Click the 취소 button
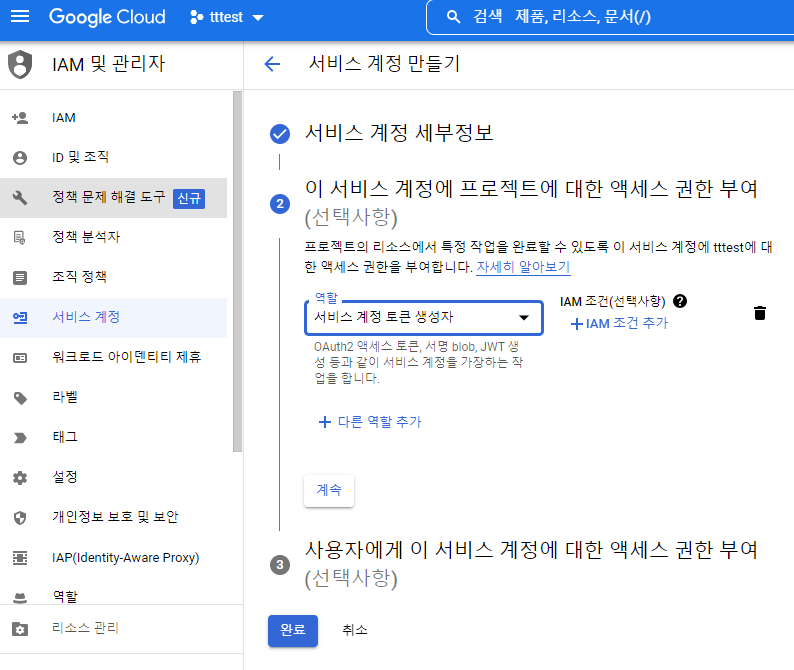The width and height of the screenshot is (794, 670). click(354, 630)
